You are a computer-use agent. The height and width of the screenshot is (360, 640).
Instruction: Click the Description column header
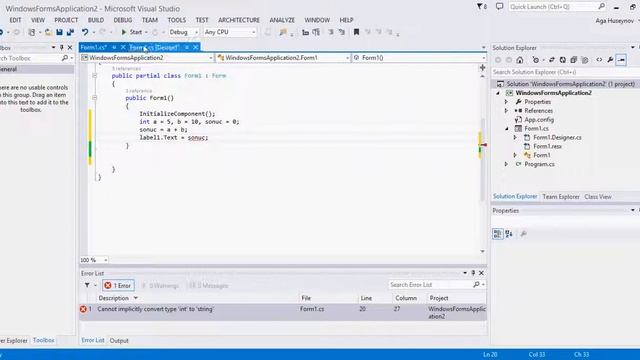tap(113, 298)
